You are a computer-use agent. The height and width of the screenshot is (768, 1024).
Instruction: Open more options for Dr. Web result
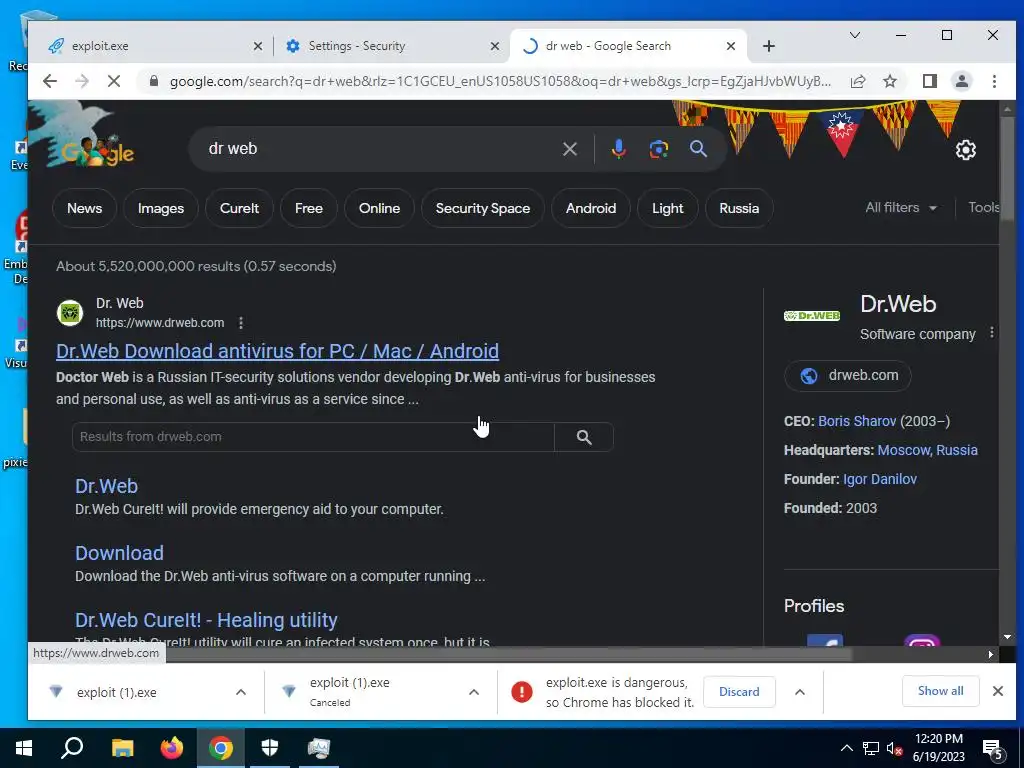(241, 323)
